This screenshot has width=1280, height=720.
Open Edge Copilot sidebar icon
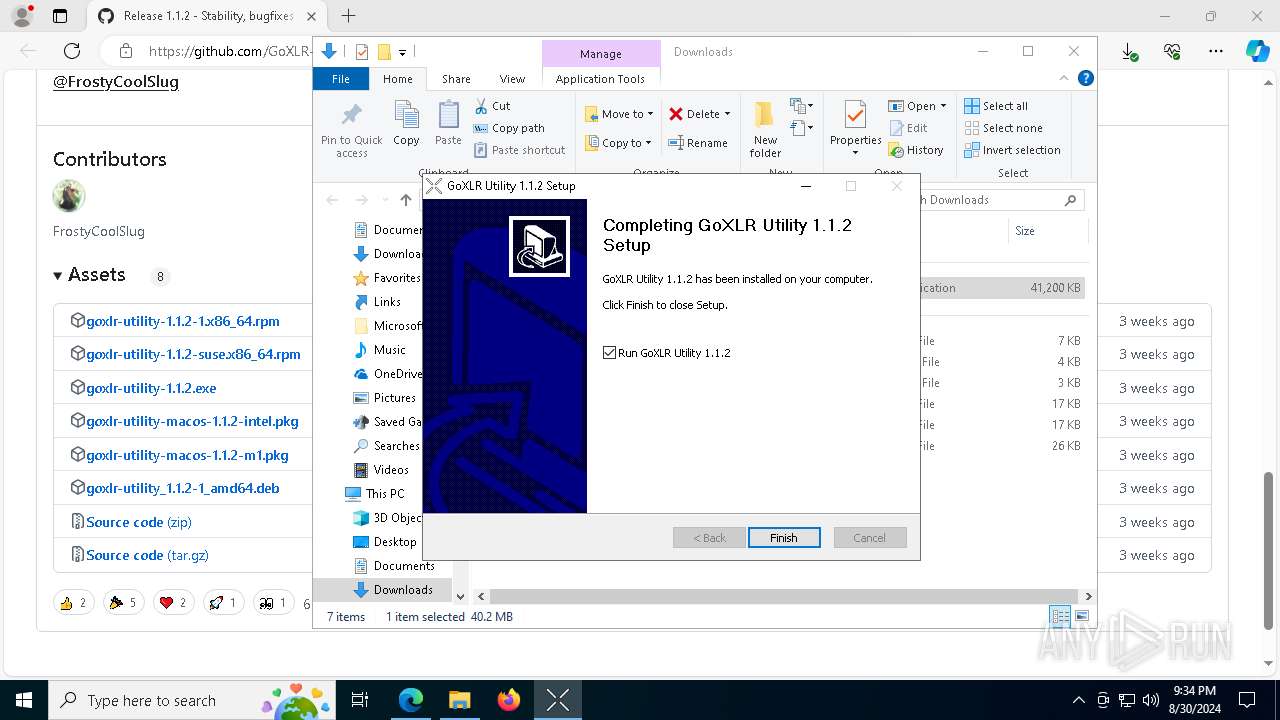tap(1257, 51)
